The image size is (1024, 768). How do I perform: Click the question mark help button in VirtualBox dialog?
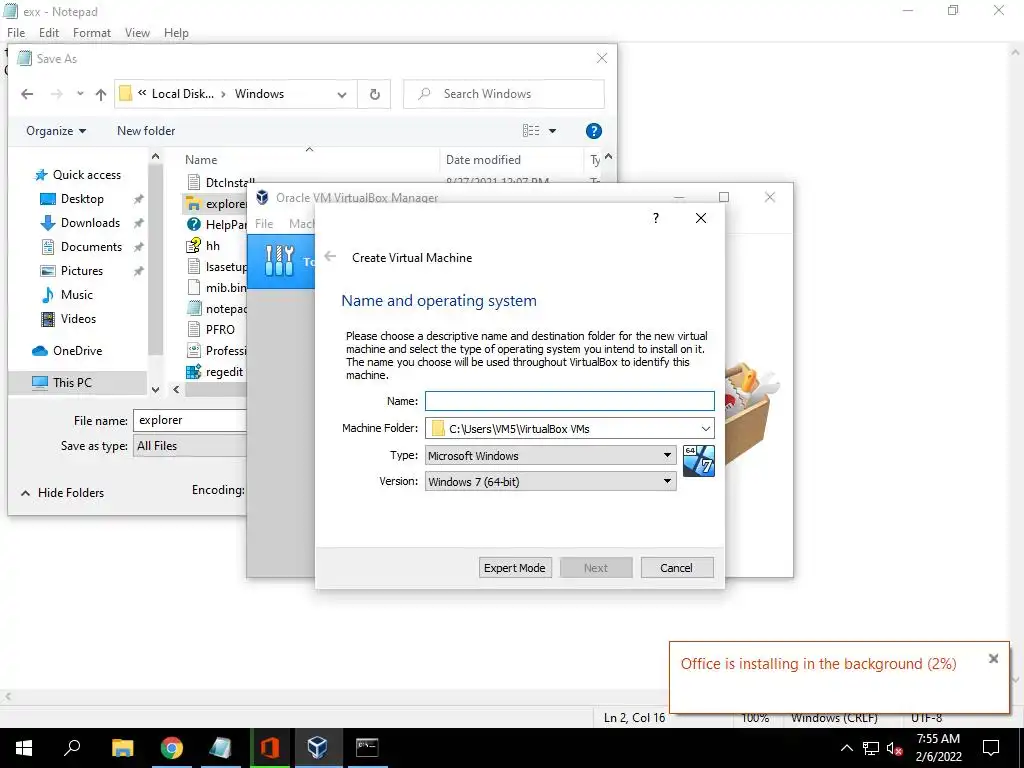[656, 218]
